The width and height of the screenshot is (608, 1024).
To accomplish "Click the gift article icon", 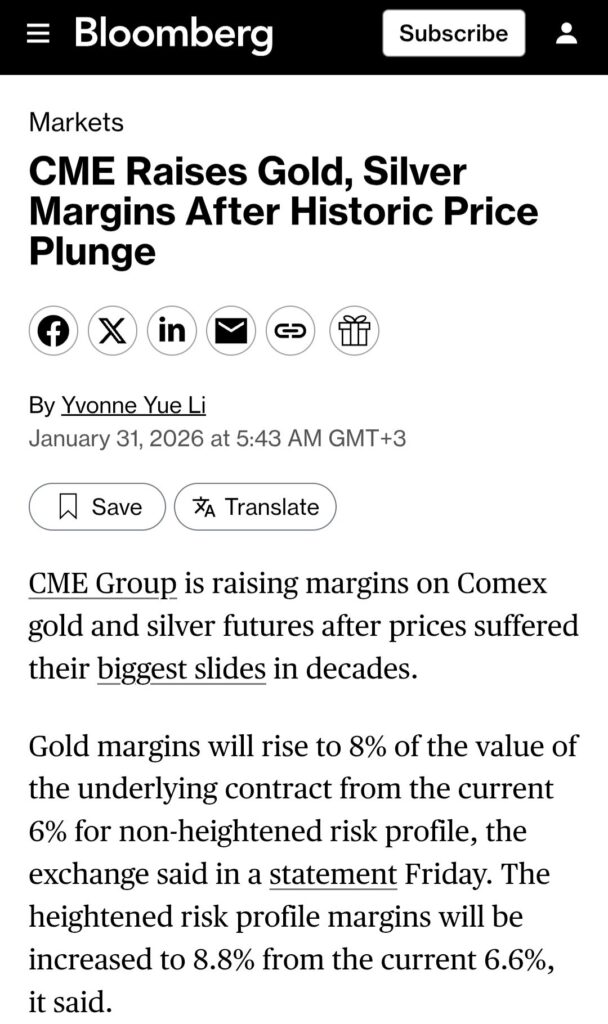I will (354, 331).
